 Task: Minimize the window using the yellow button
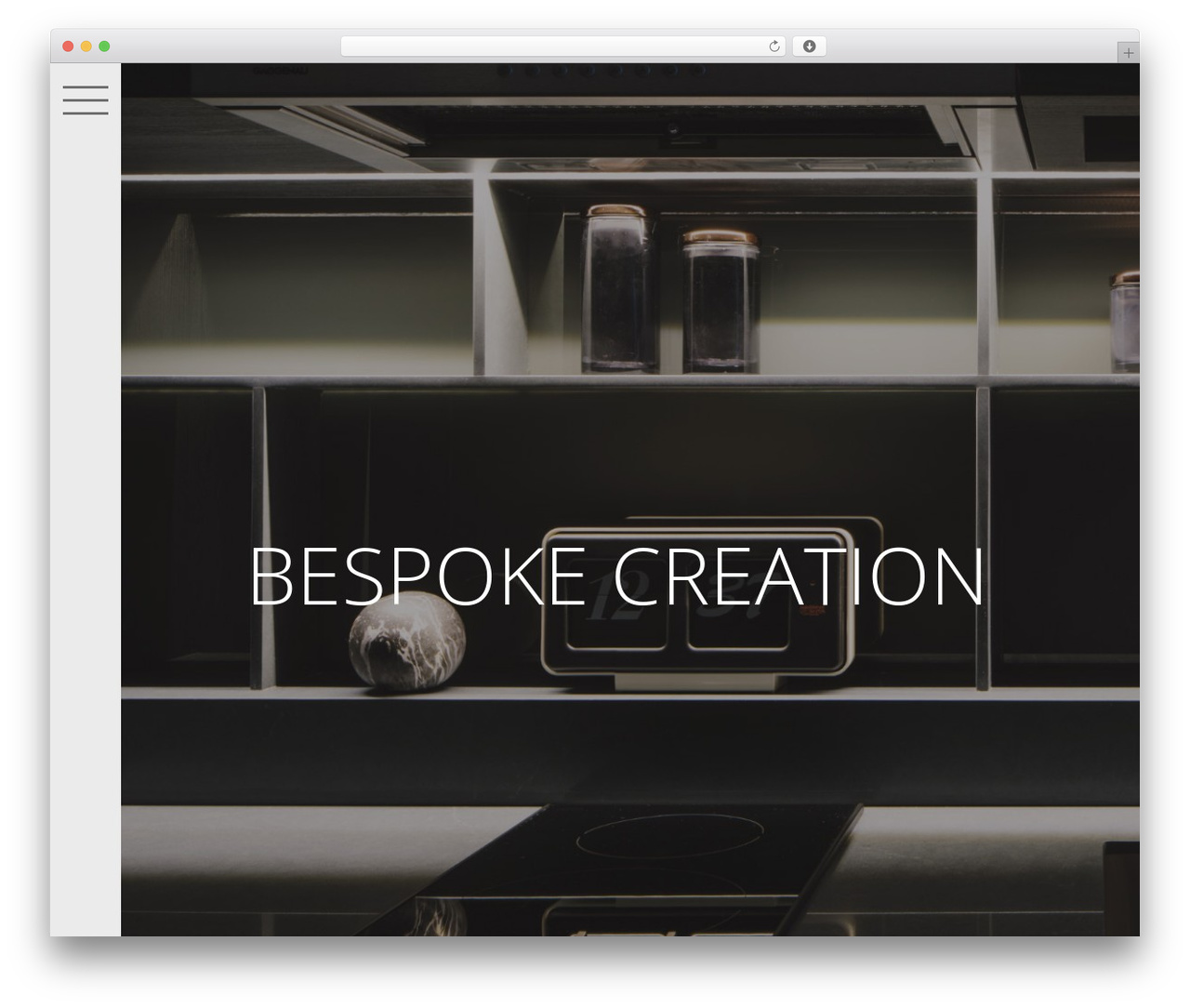[x=86, y=46]
